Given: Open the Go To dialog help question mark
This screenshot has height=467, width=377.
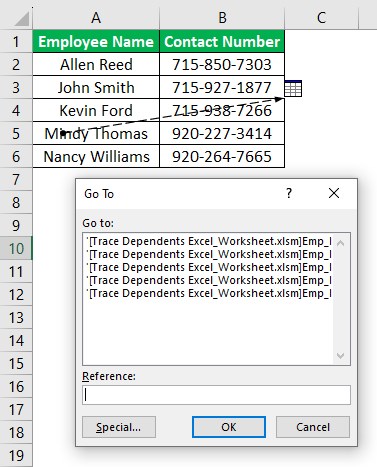Looking at the screenshot, I should (289, 193).
